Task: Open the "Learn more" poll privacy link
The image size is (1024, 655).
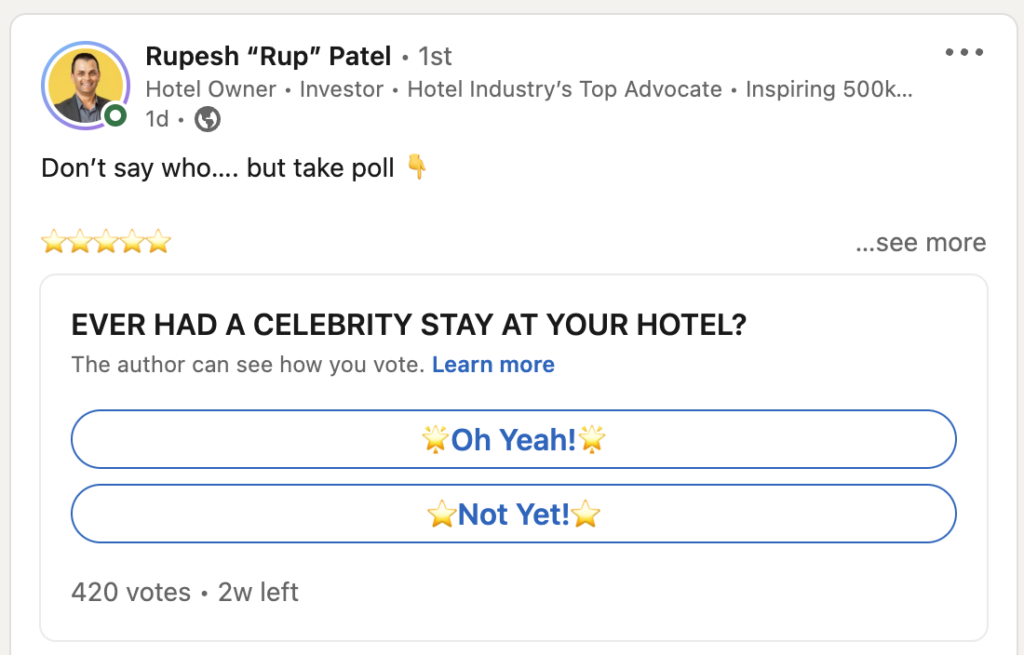Action: coord(493,365)
